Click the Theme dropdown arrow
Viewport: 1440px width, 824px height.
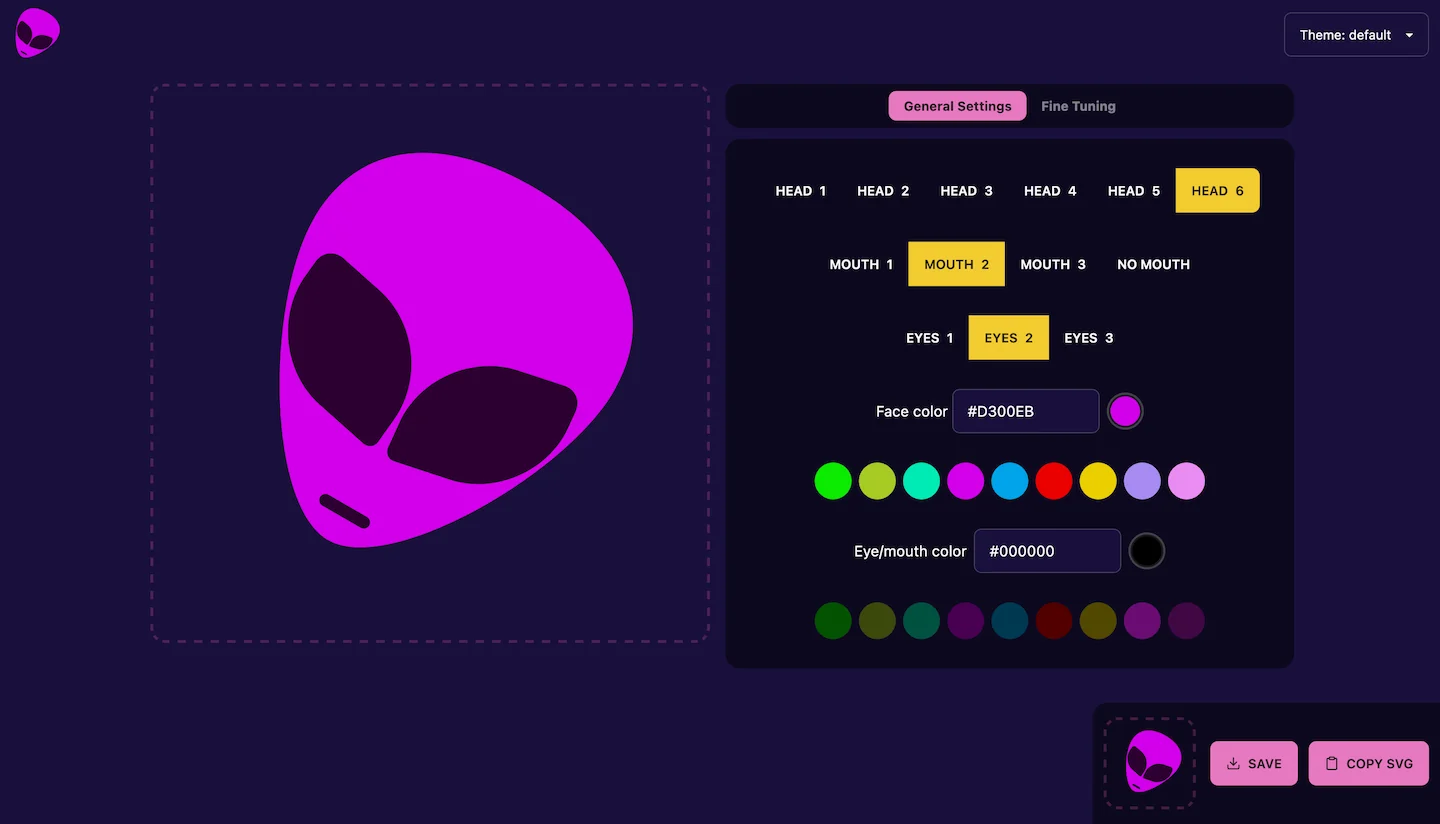tap(1409, 35)
